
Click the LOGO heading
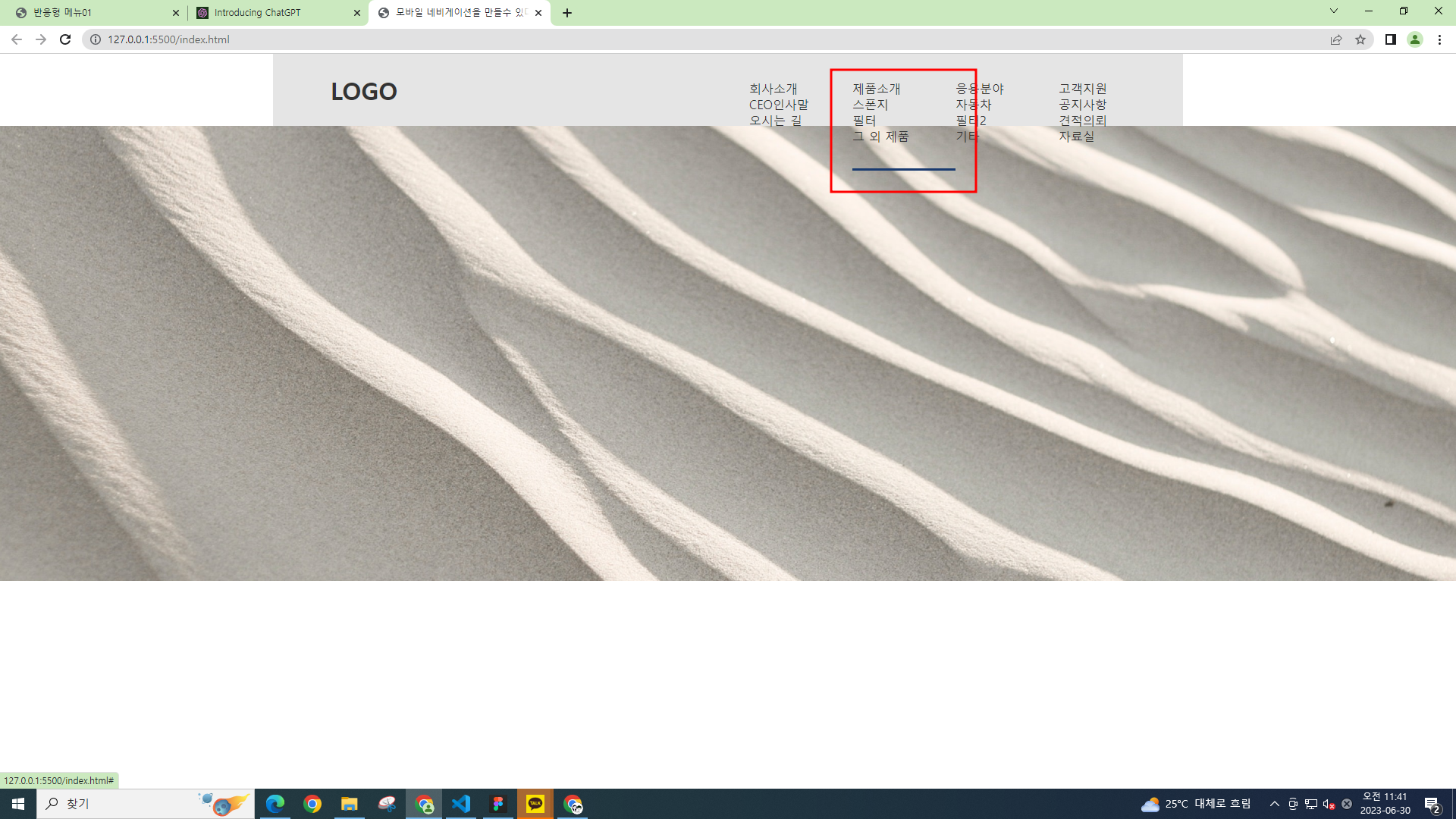click(364, 91)
